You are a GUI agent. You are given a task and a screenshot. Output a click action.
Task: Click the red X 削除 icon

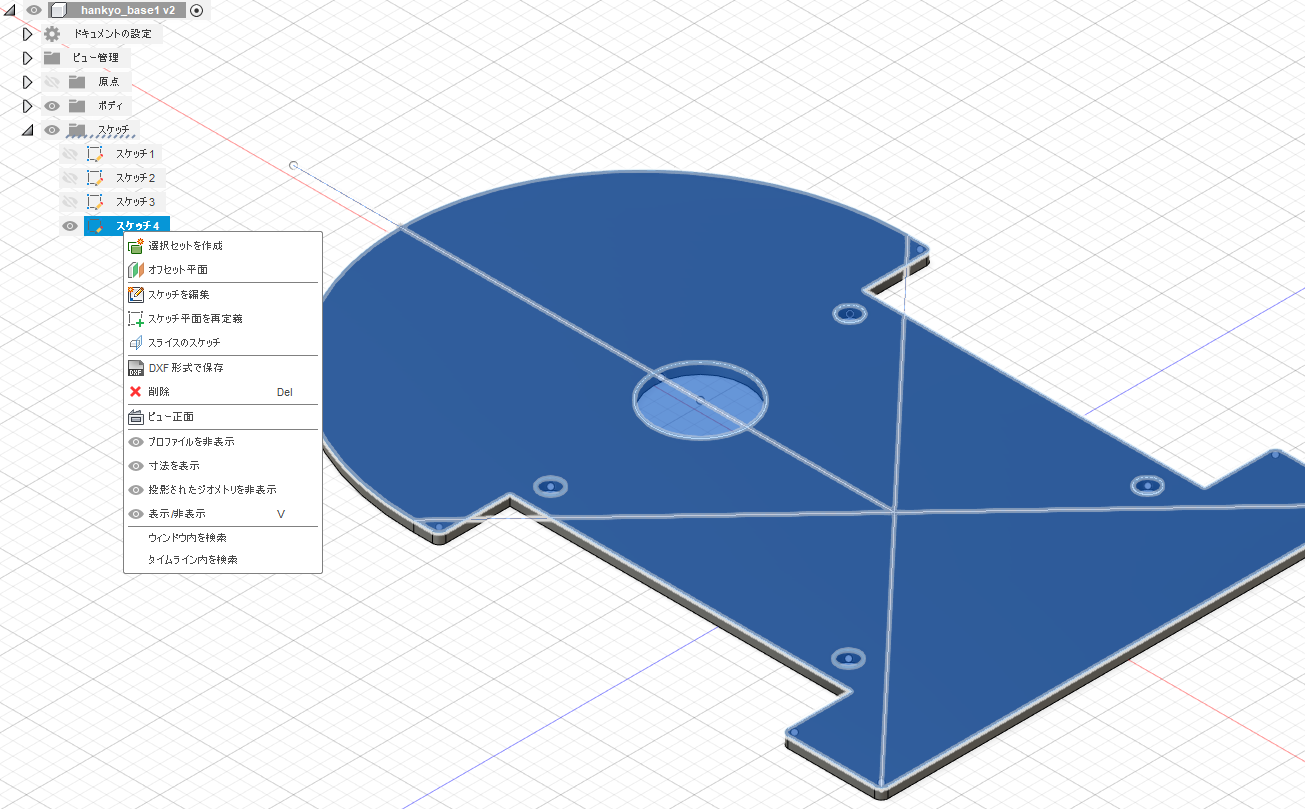(137, 392)
